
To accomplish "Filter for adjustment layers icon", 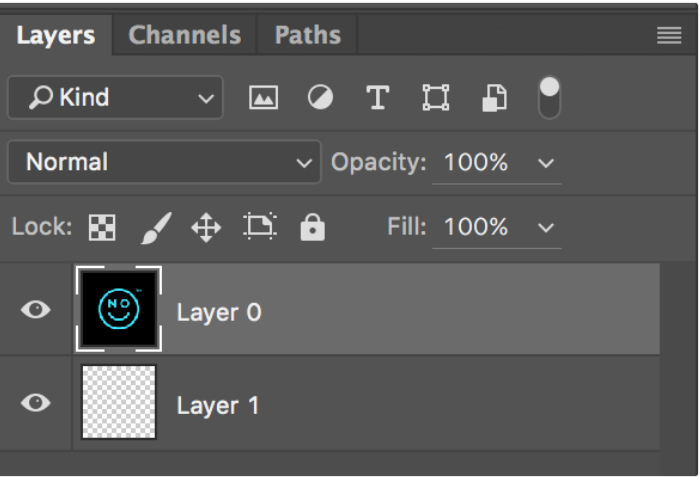I will (320, 98).
